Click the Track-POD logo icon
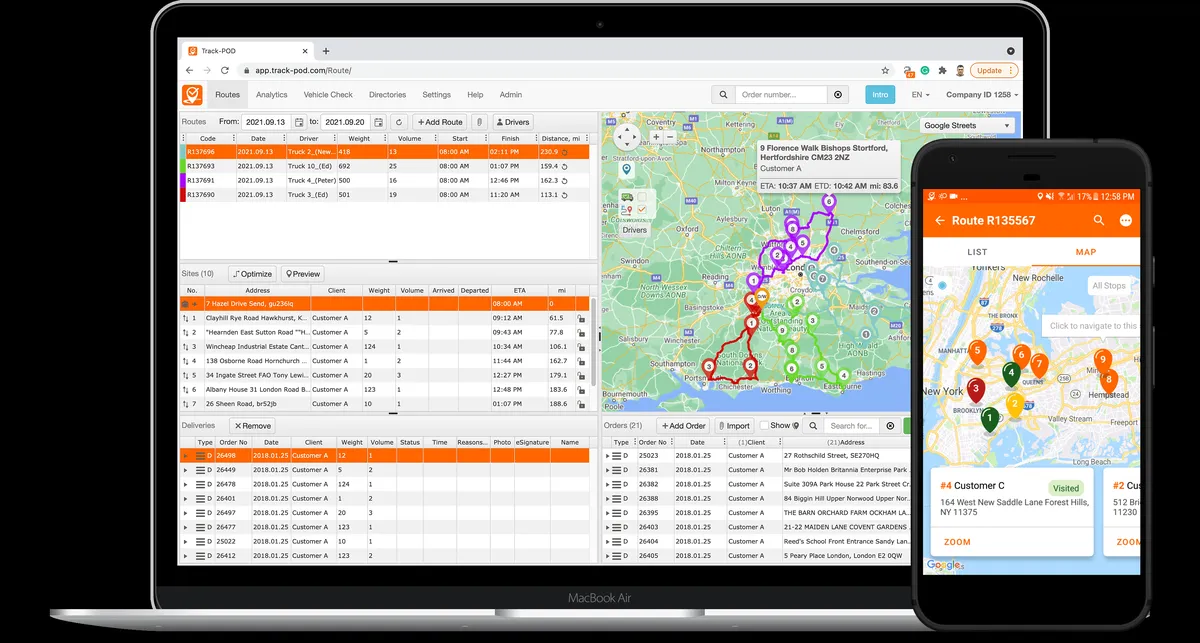This screenshot has width=1200, height=643. tap(192, 95)
